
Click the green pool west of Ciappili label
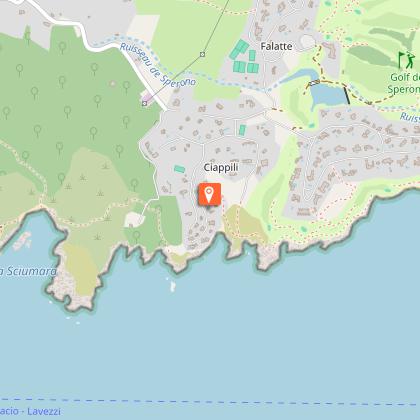point(179,169)
